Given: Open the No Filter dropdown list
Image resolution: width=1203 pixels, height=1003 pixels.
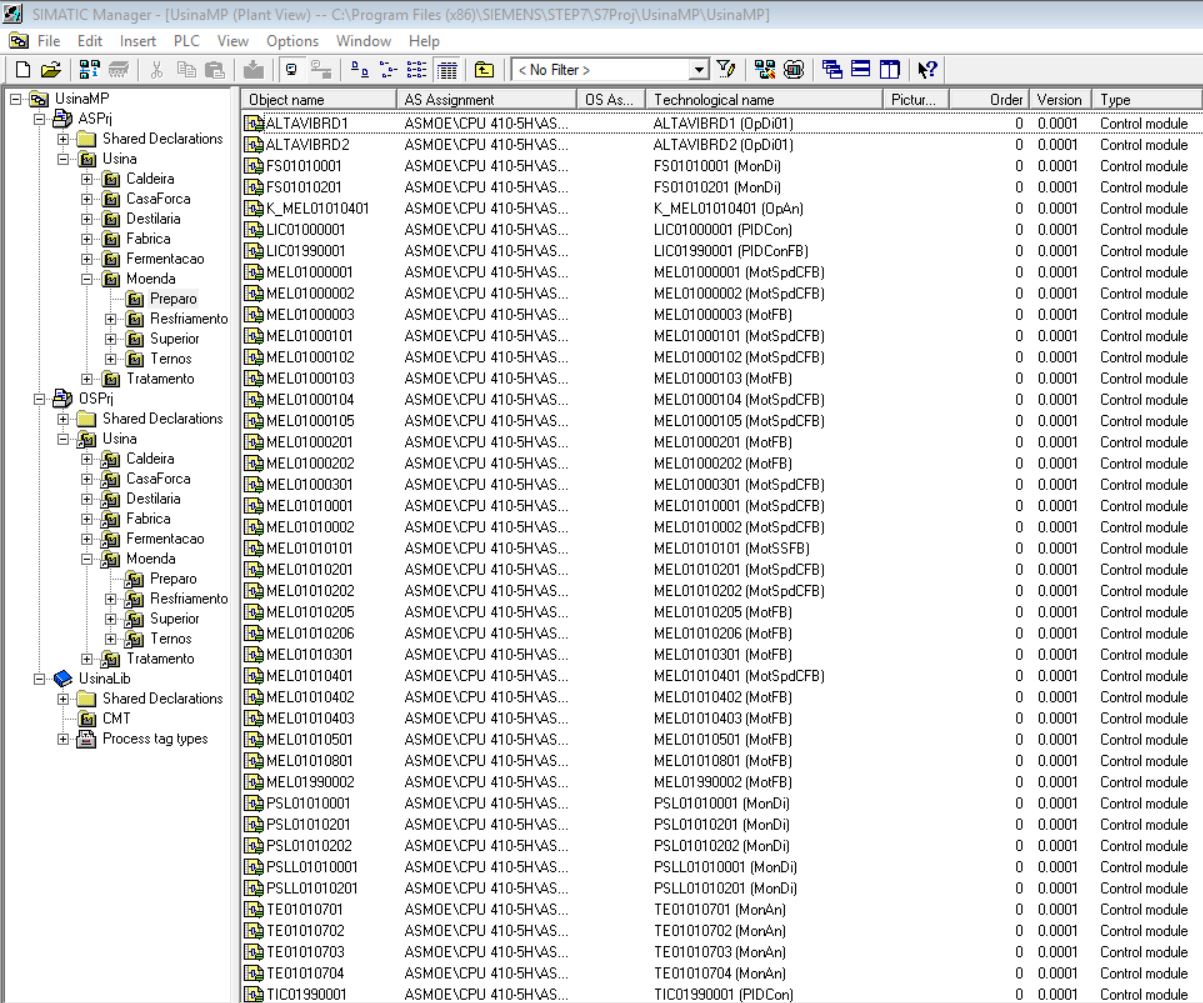Looking at the screenshot, I should [x=699, y=70].
